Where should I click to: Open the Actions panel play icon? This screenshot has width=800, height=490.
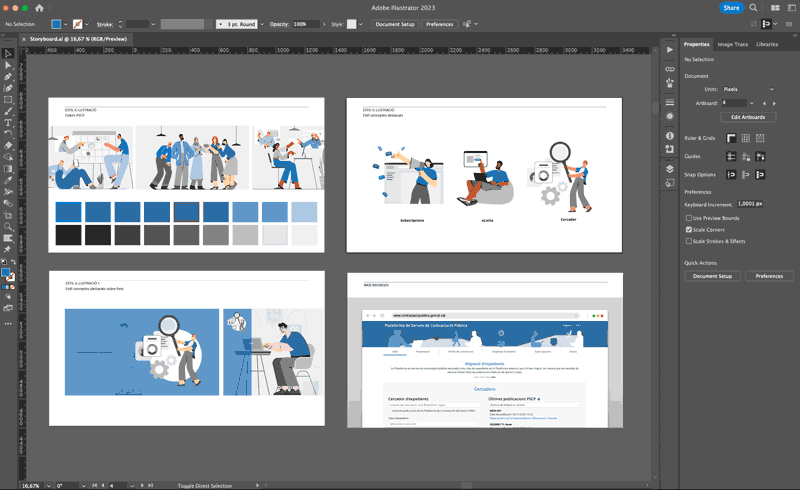(669, 50)
